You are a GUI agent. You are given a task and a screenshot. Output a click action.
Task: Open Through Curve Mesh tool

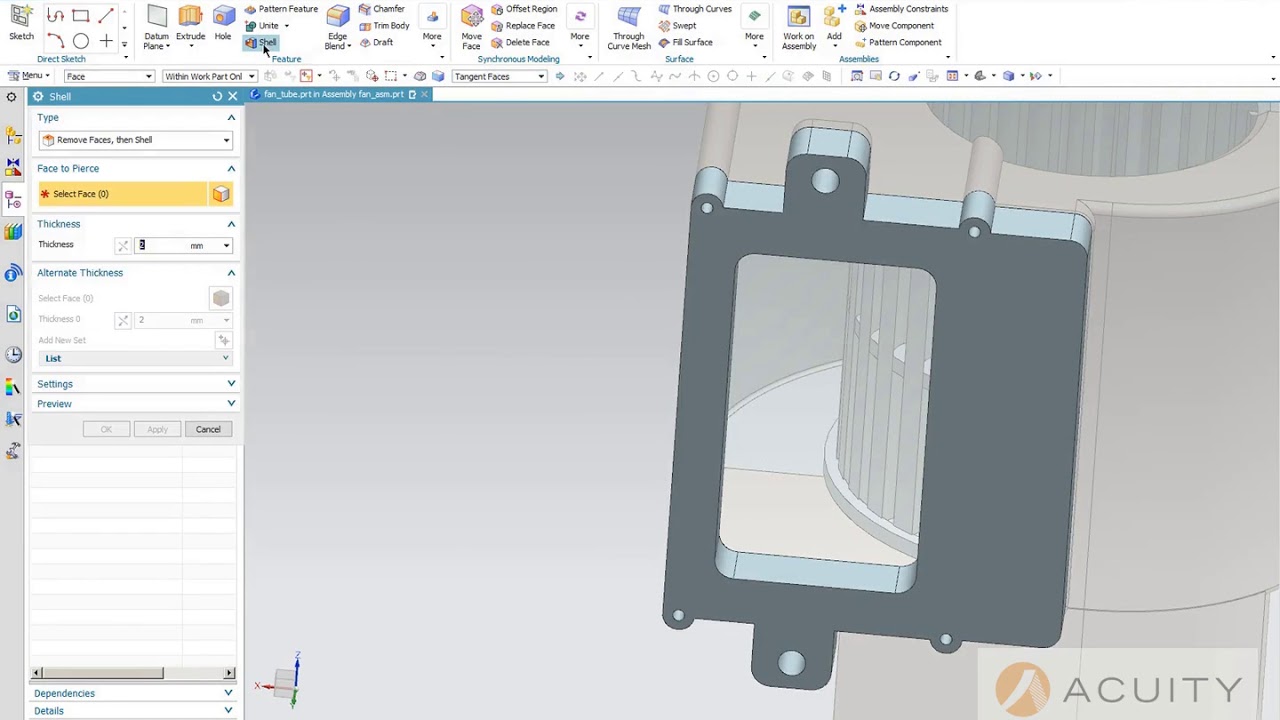[x=629, y=27]
